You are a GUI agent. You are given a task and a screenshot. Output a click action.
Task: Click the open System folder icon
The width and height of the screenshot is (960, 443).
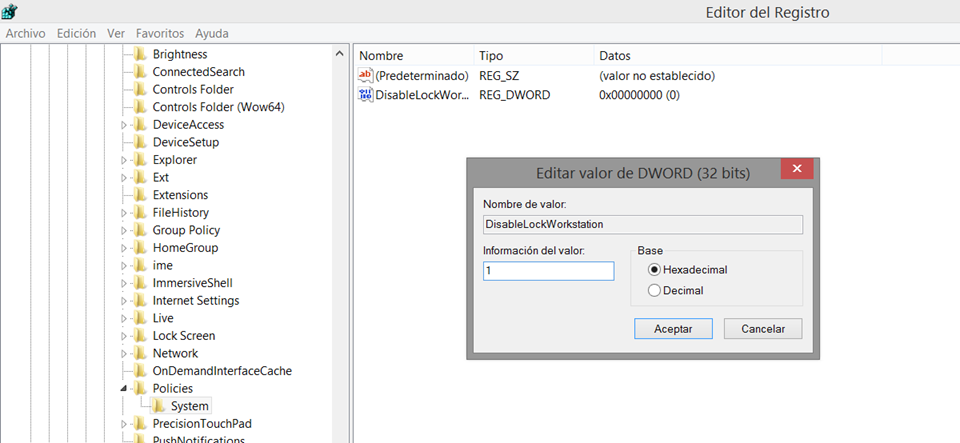point(159,406)
